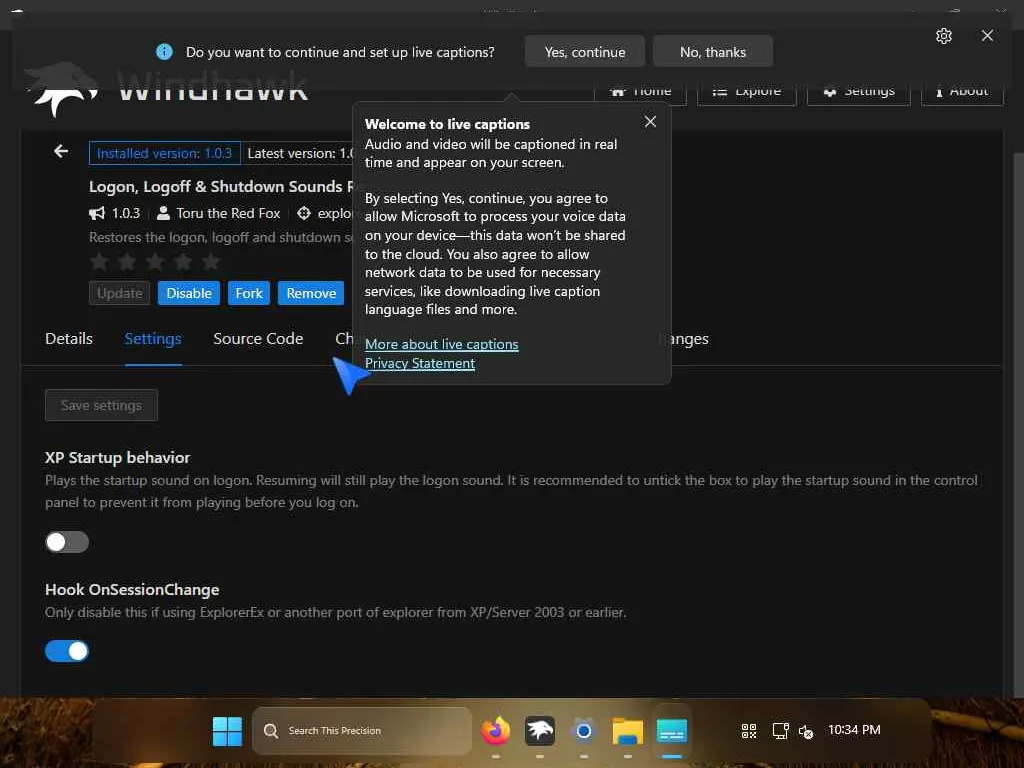The height and width of the screenshot is (768, 1024).
Task: Open the blue circle taskbar app
Action: coord(583,731)
